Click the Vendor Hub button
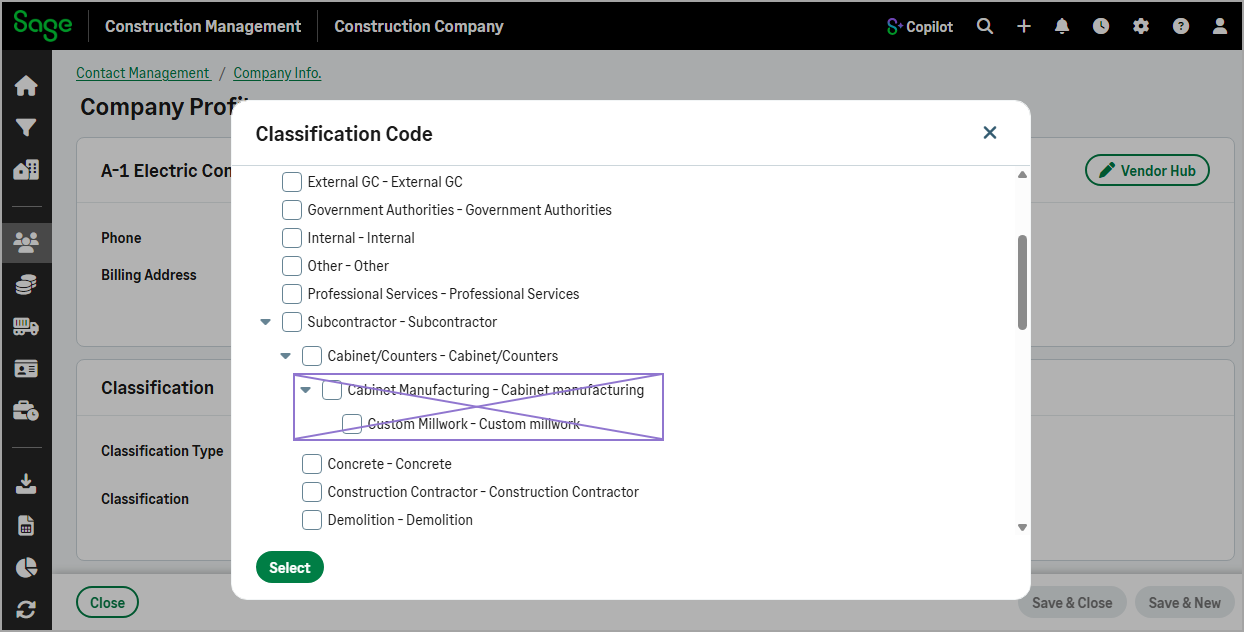The width and height of the screenshot is (1244, 632). (1147, 170)
